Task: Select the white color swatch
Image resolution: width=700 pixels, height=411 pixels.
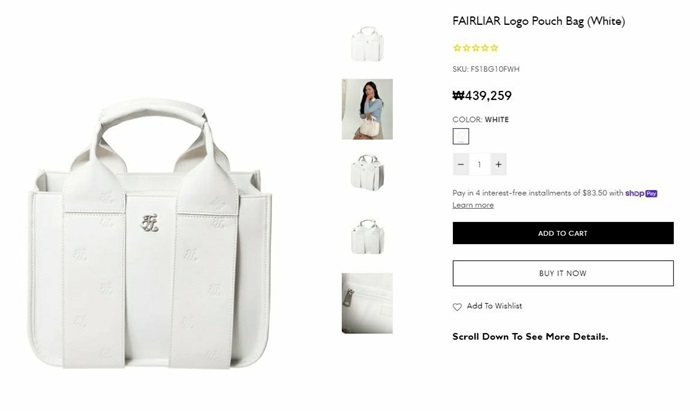Action: pyautogui.click(x=461, y=136)
